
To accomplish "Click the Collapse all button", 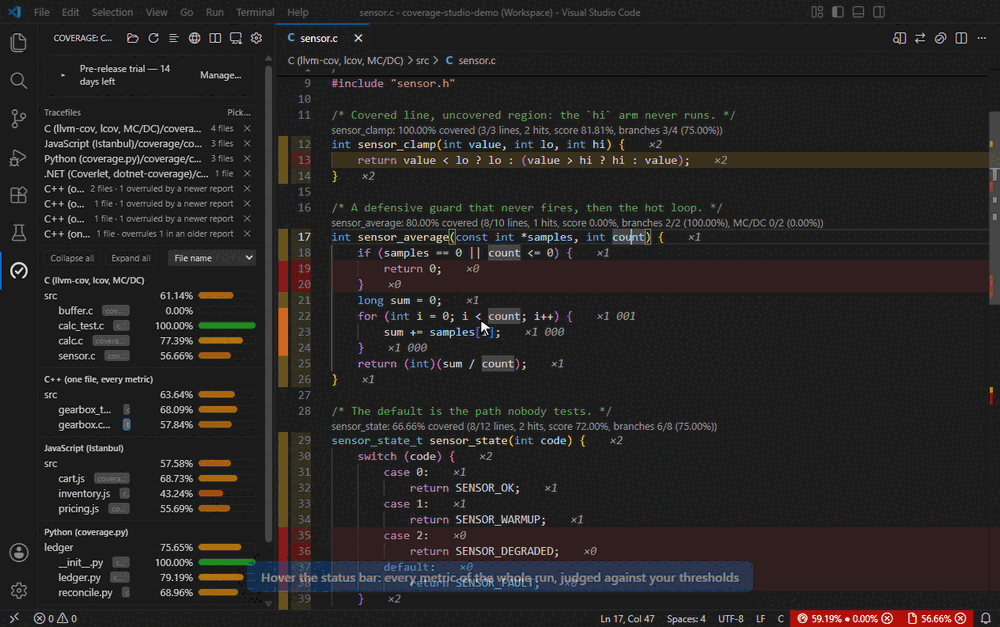I will [72, 258].
